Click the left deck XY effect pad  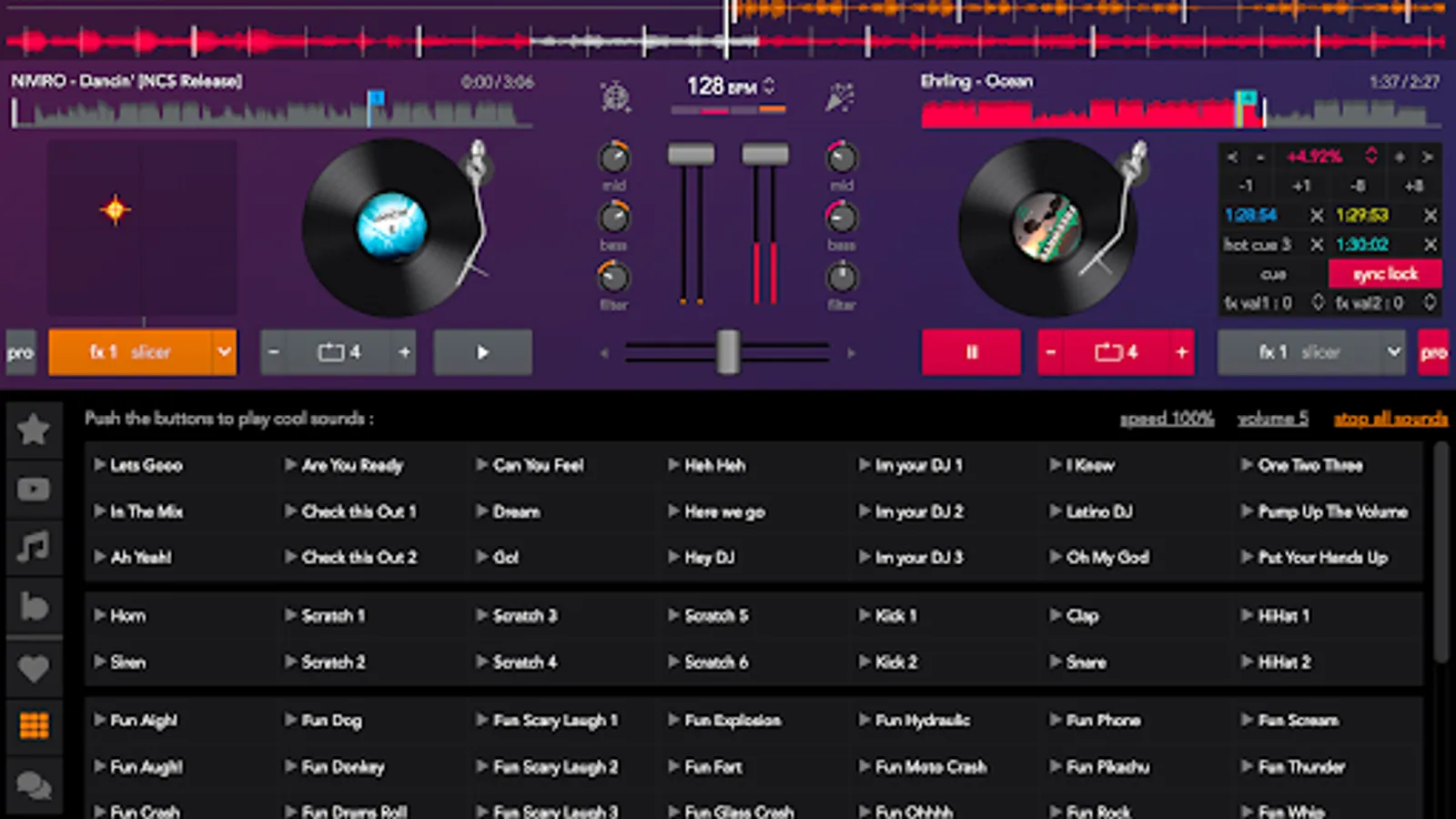(x=142, y=227)
